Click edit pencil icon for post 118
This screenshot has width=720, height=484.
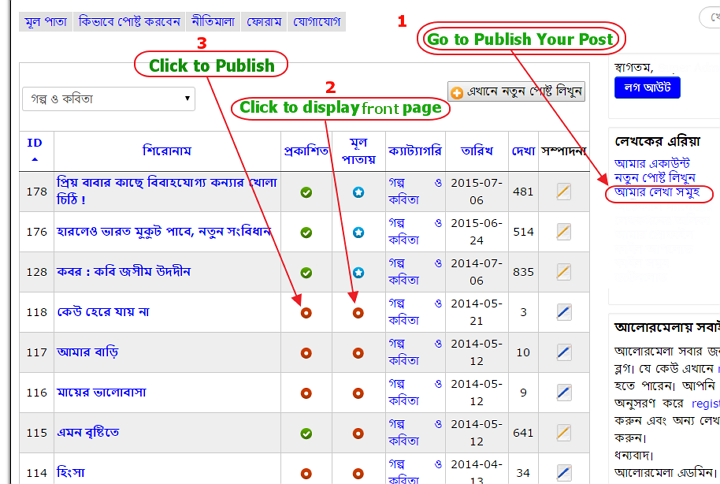(x=563, y=312)
